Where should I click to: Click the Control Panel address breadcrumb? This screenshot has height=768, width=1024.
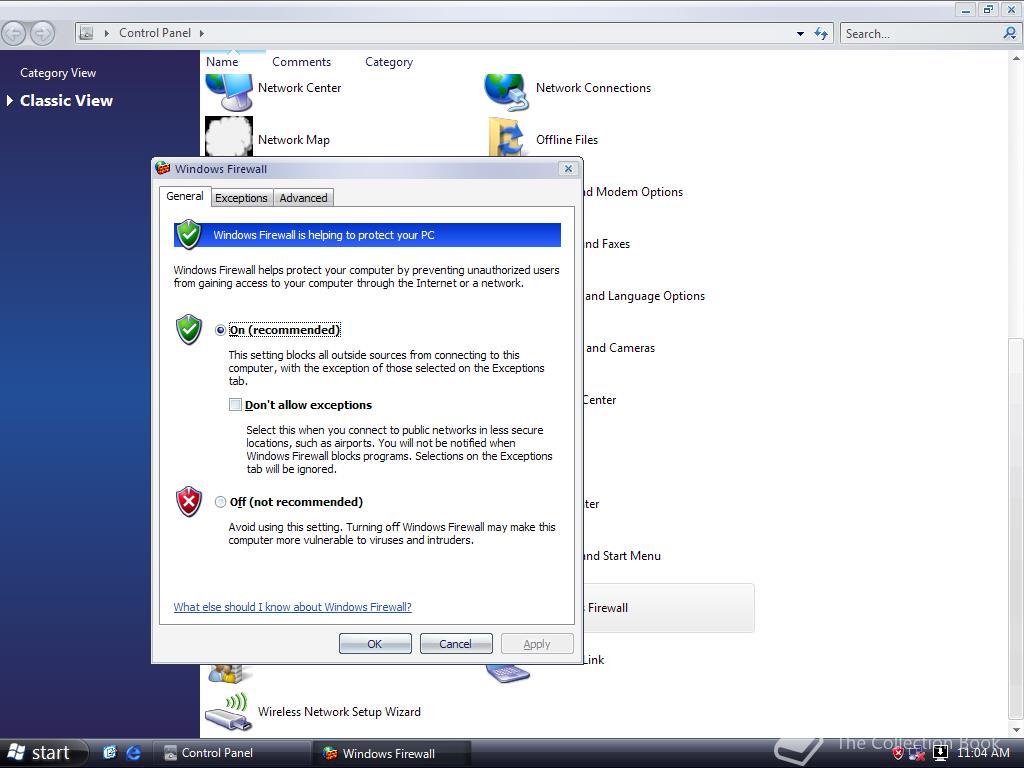coord(155,33)
